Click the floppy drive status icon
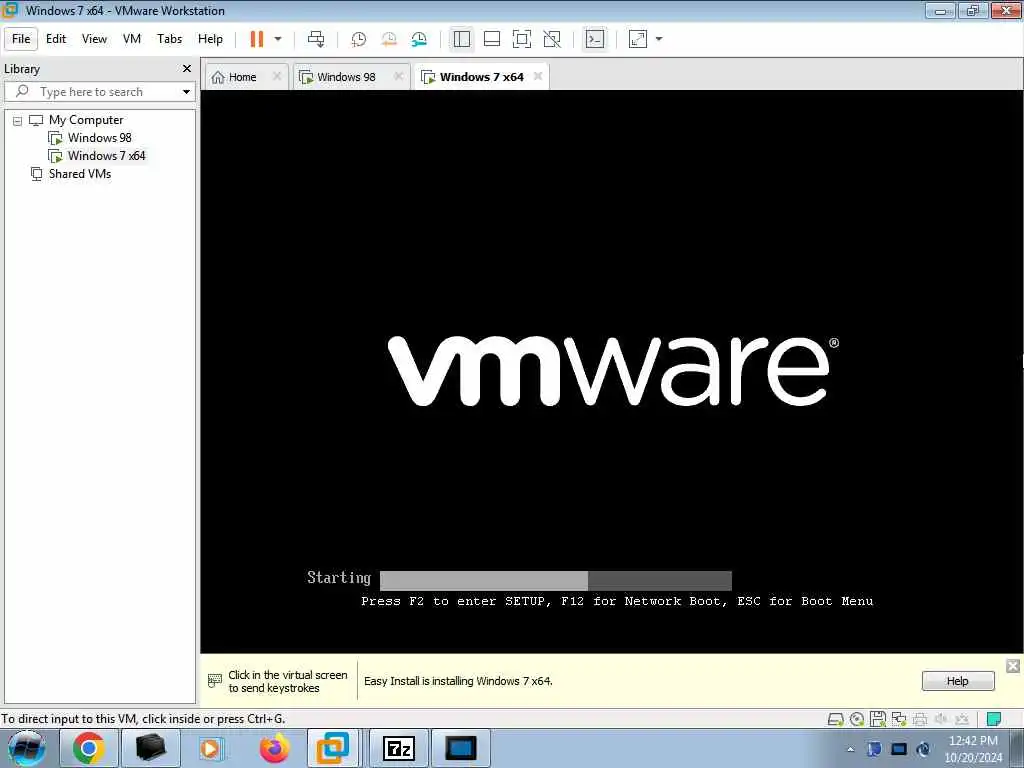1024x768 pixels. click(x=878, y=719)
